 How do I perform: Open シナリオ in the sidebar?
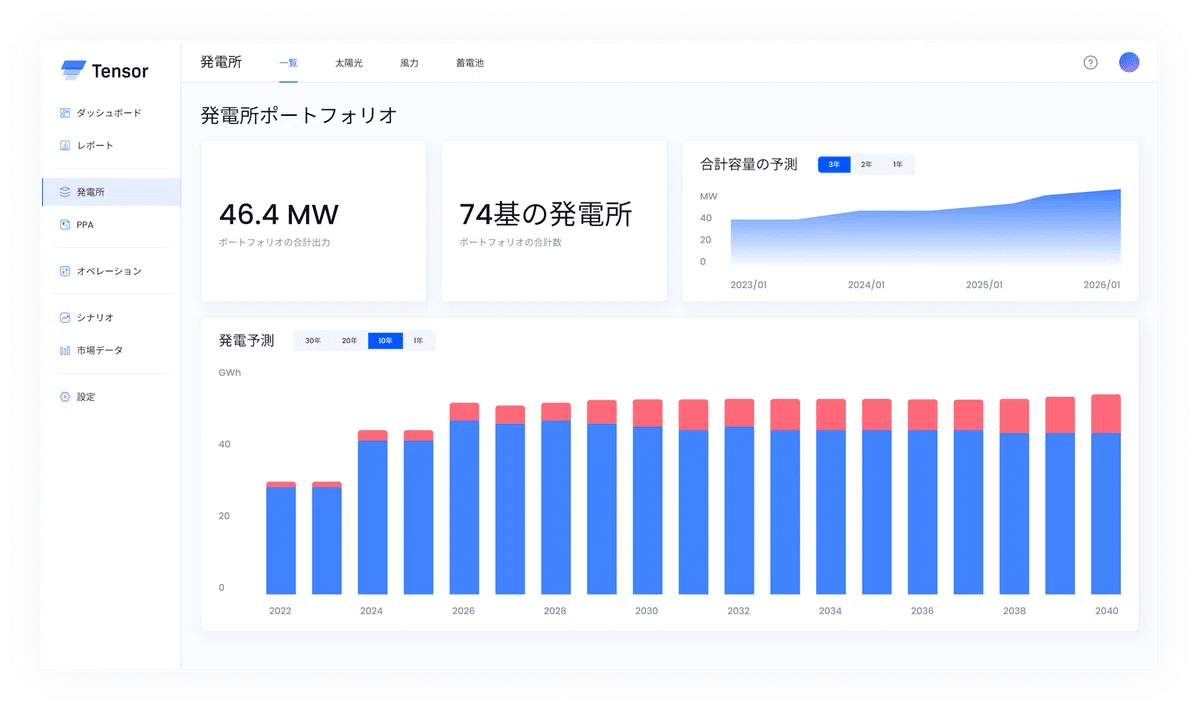pyautogui.click(x=95, y=317)
